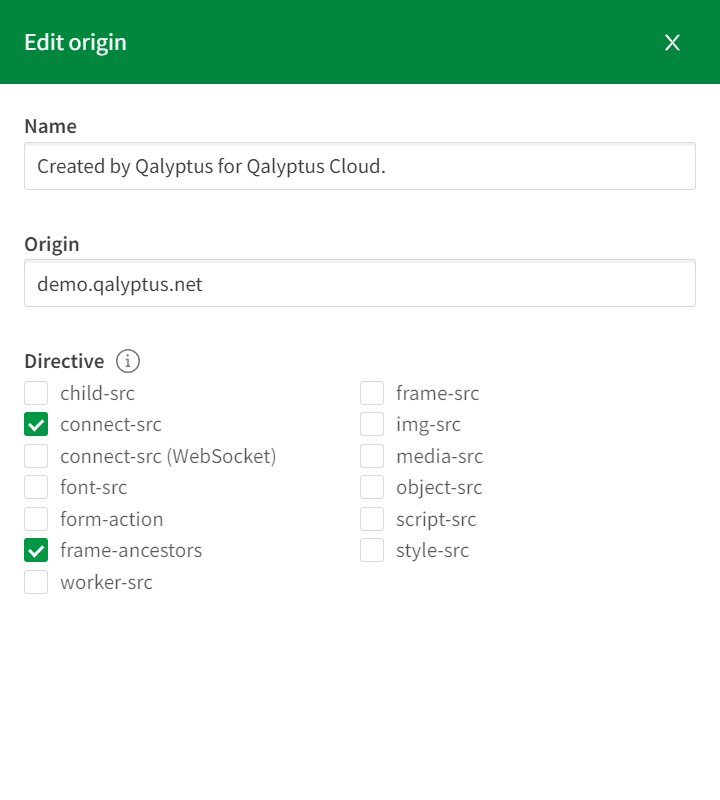Click inside the Name input field
The width and height of the screenshot is (720, 800).
[360, 166]
